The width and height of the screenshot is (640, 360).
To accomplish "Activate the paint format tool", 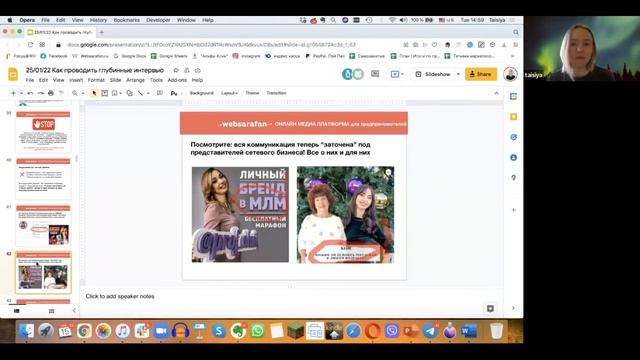I will click(61, 93).
